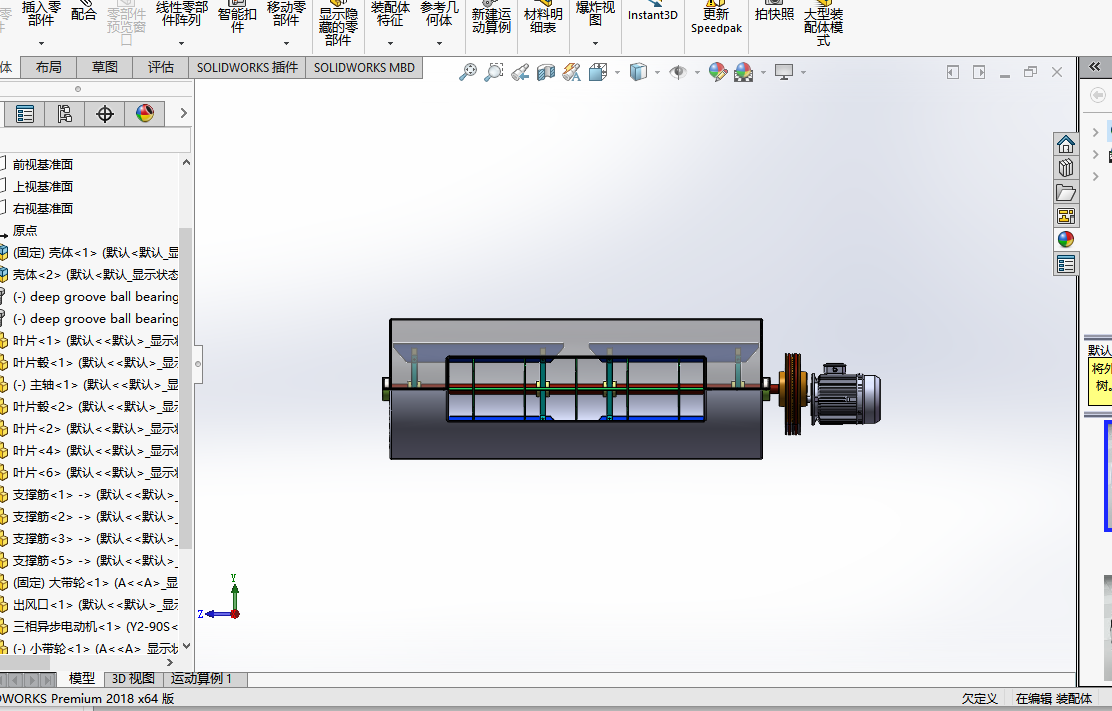
Task: Click the 拍快照 button
Action: 774,11
